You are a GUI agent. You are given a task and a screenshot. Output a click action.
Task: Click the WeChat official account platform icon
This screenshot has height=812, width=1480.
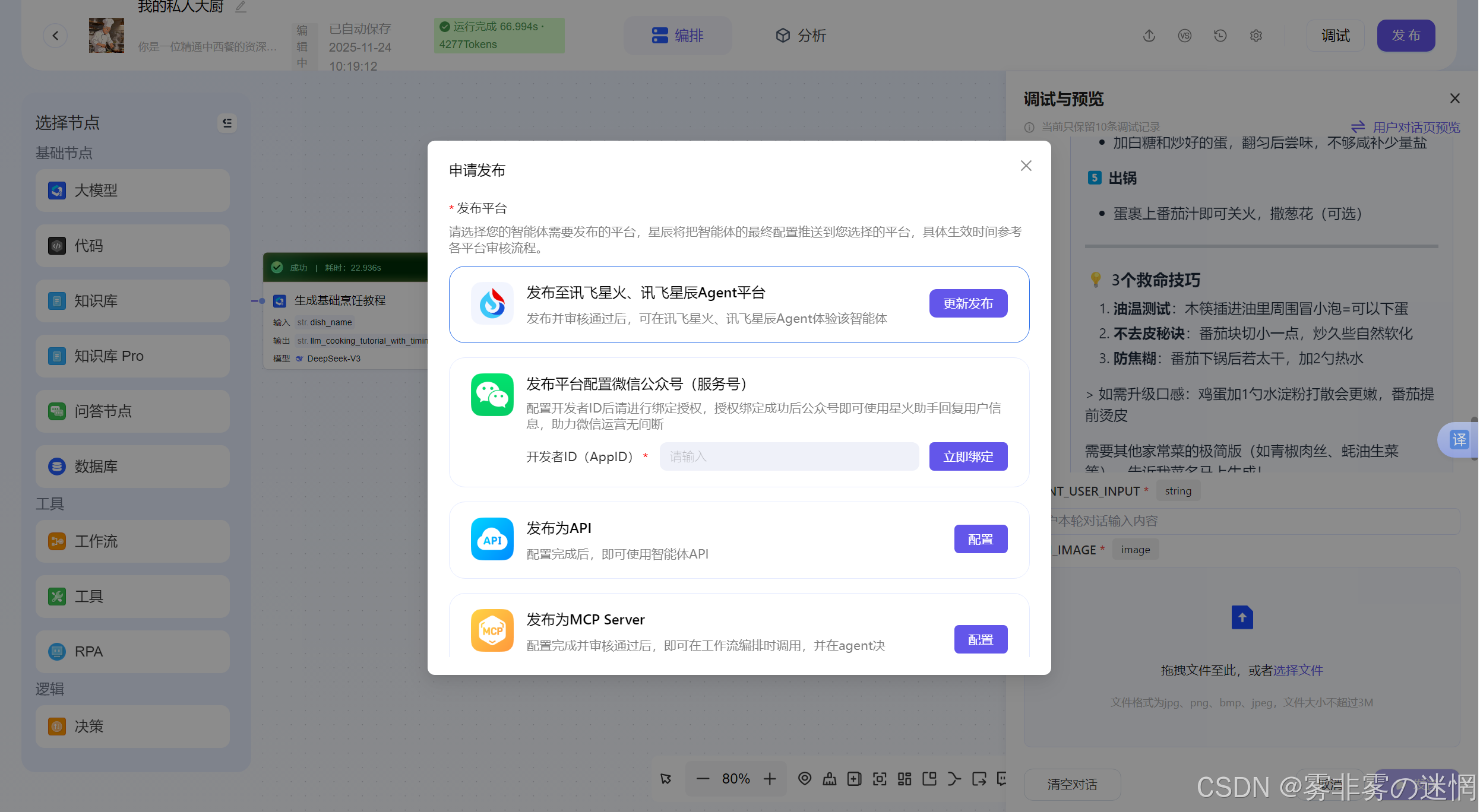492,395
